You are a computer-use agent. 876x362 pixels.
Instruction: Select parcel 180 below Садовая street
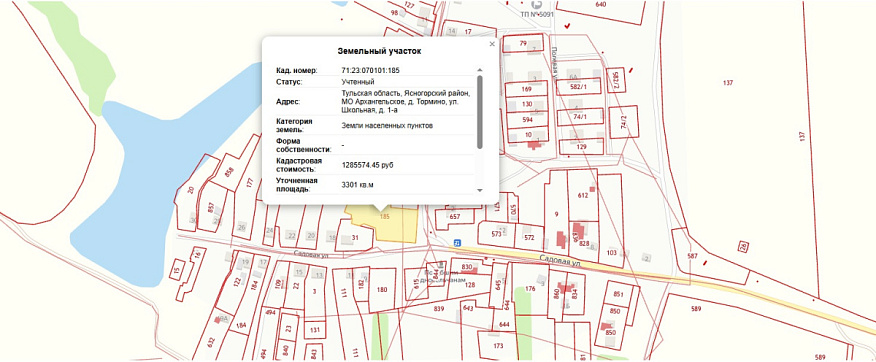pos(382,290)
